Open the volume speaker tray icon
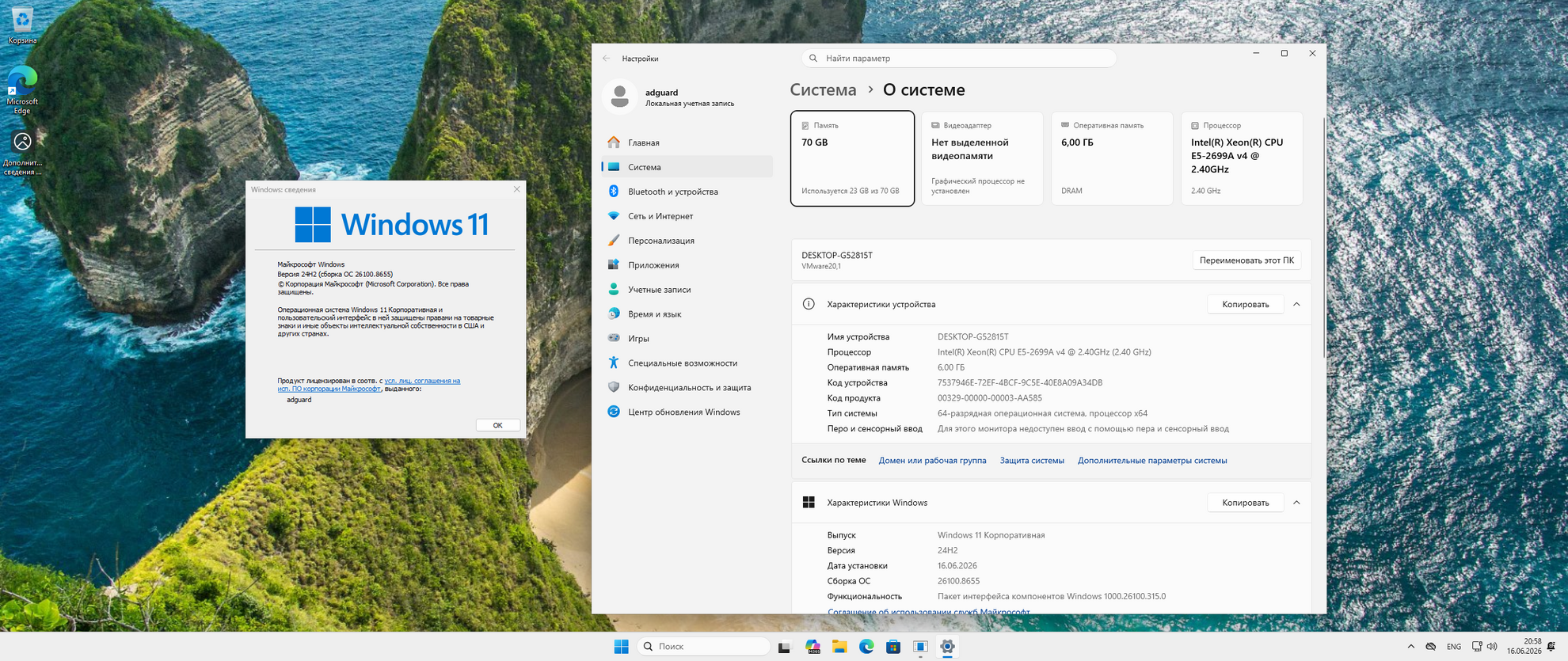The height and width of the screenshot is (661, 1568). coord(1492,647)
